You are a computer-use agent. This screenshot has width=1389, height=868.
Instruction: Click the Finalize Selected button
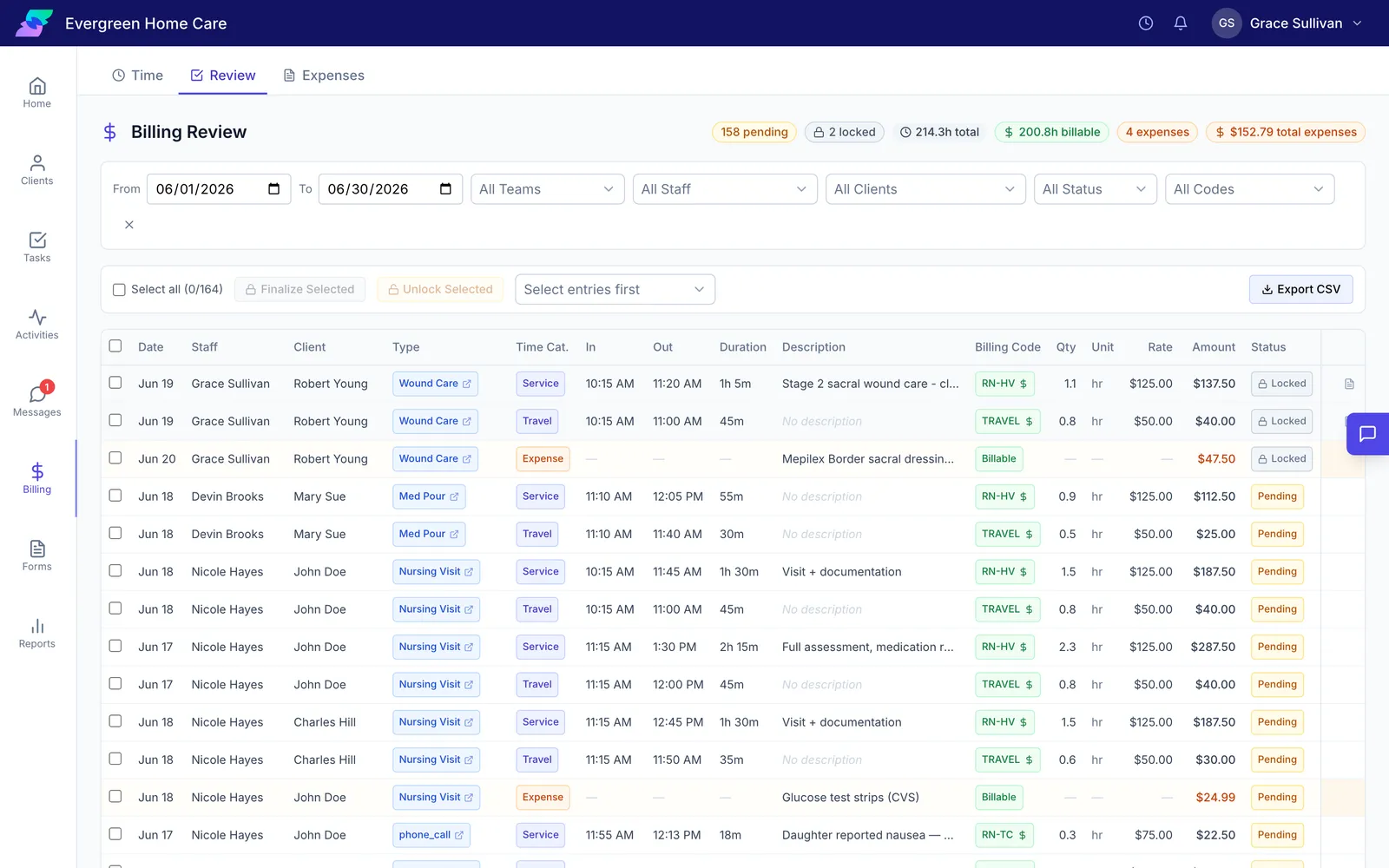[x=300, y=289]
